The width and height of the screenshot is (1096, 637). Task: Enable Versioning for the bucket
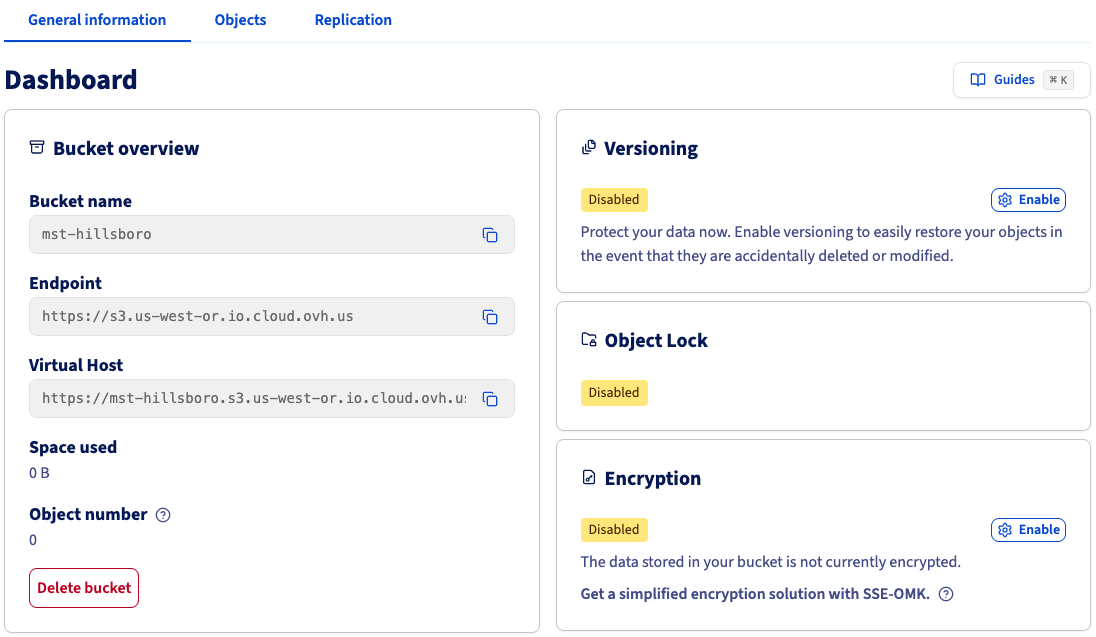pos(1028,200)
